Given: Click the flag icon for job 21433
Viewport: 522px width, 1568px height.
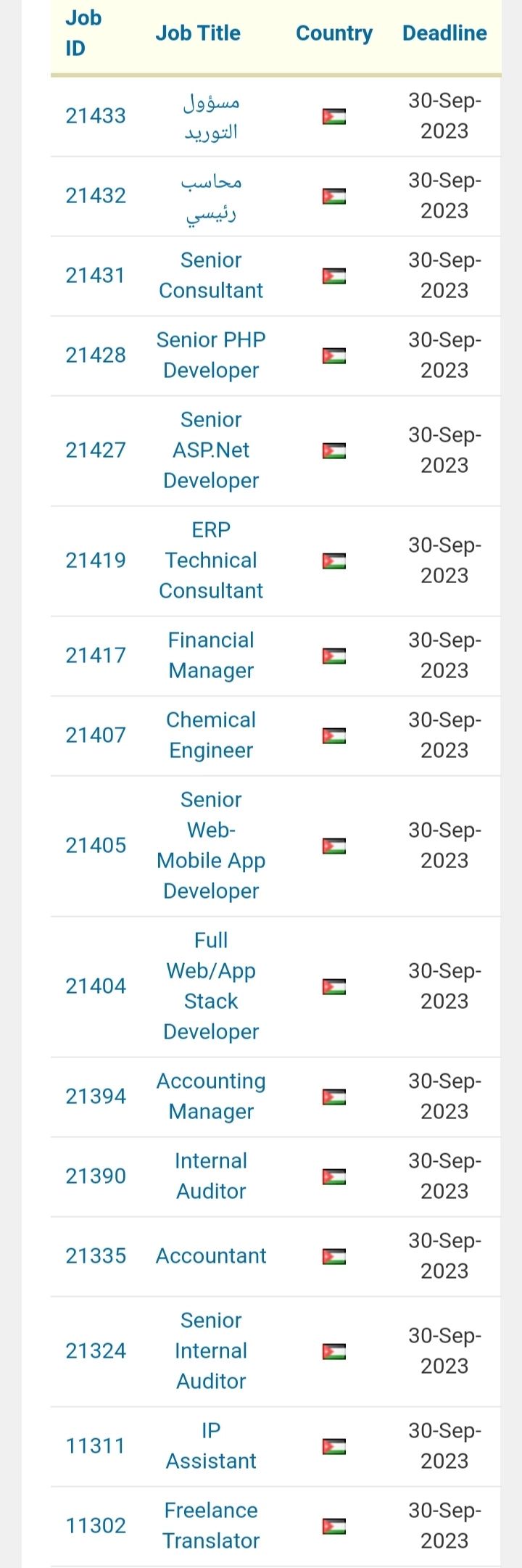Looking at the screenshot, I should point(334,116).
